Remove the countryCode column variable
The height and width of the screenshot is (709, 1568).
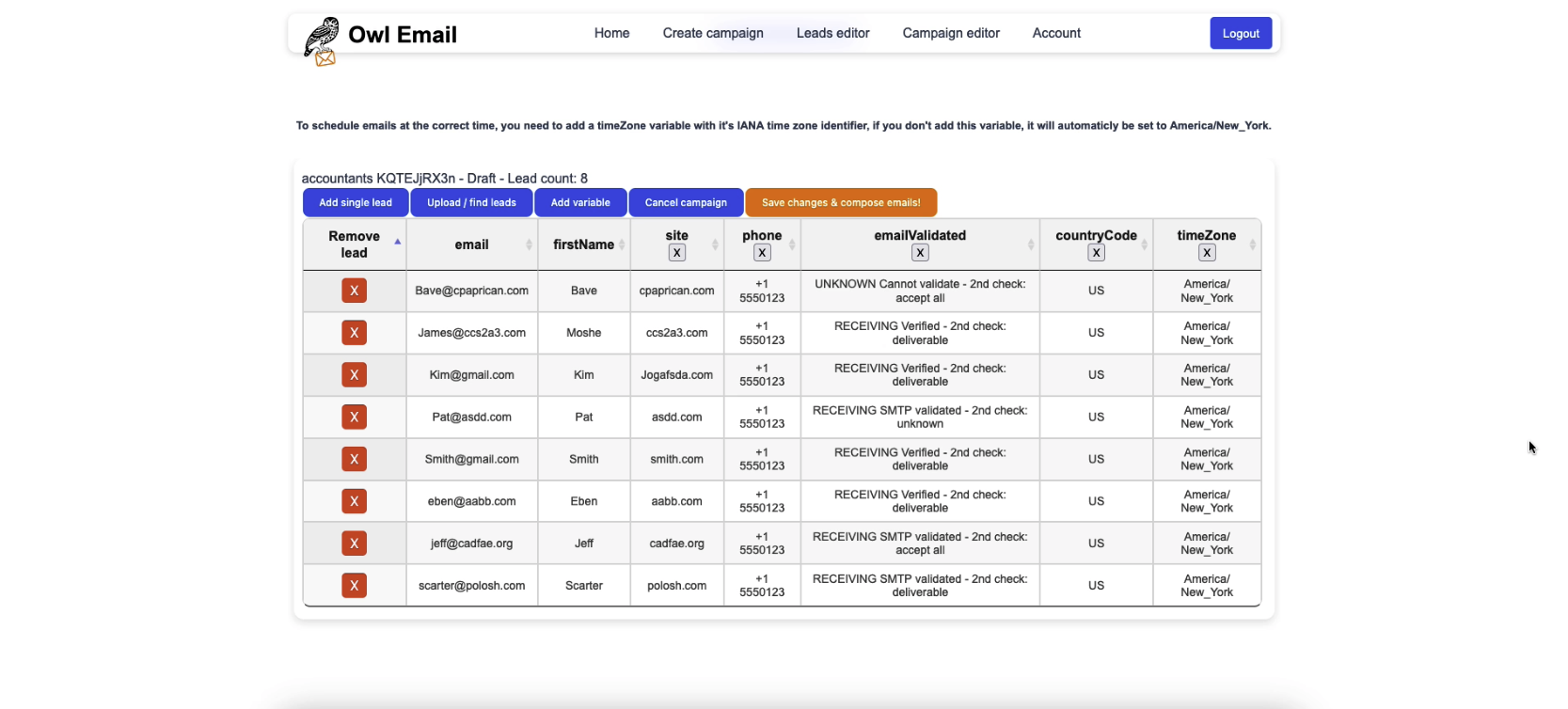pyautogui.click(x=1096, y=253)
